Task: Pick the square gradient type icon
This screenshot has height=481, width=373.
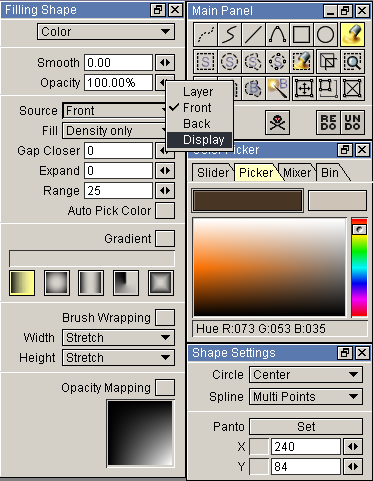Action: 161,283
